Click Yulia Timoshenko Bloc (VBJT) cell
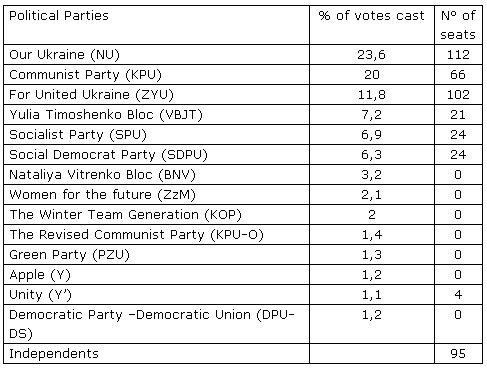Image resolution: width=487 pixels, height=369 pixels. [156, 115]
